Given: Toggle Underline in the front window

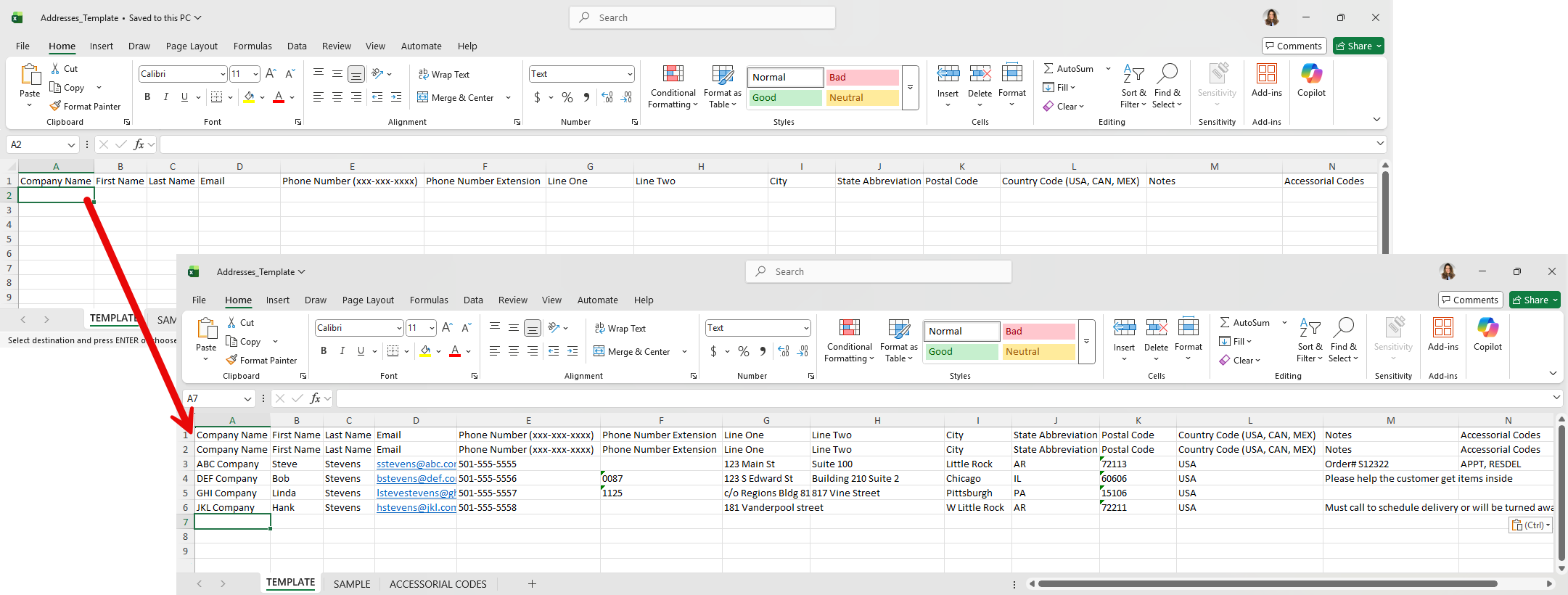Looking at the screenshot, I should (361, 351).
